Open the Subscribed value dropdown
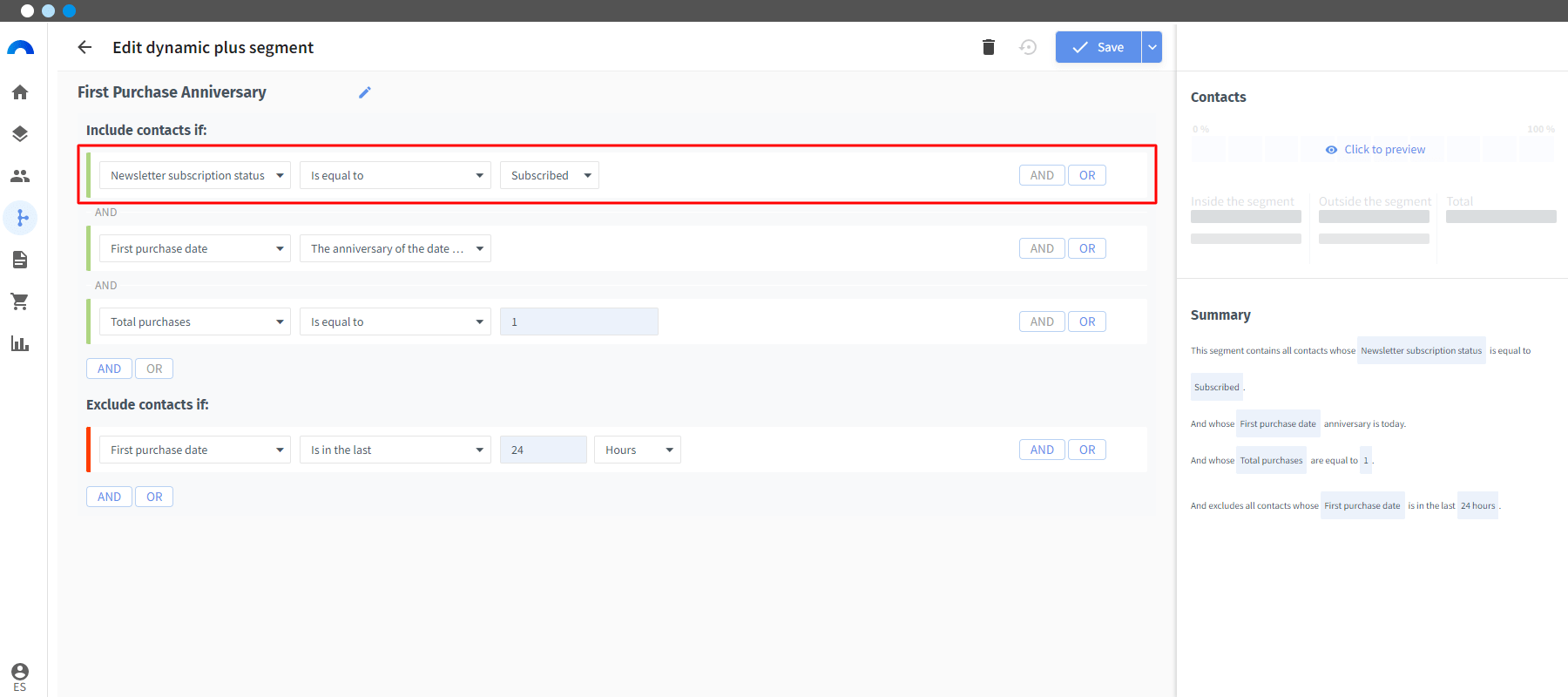Image resolution: width=1568 pixels, height=697 pixels. (550, 175)
